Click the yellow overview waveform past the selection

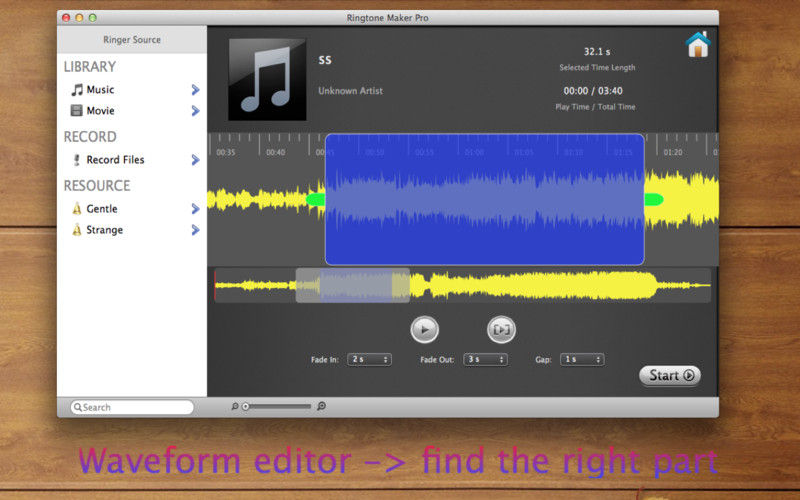[x=560, y=285]
